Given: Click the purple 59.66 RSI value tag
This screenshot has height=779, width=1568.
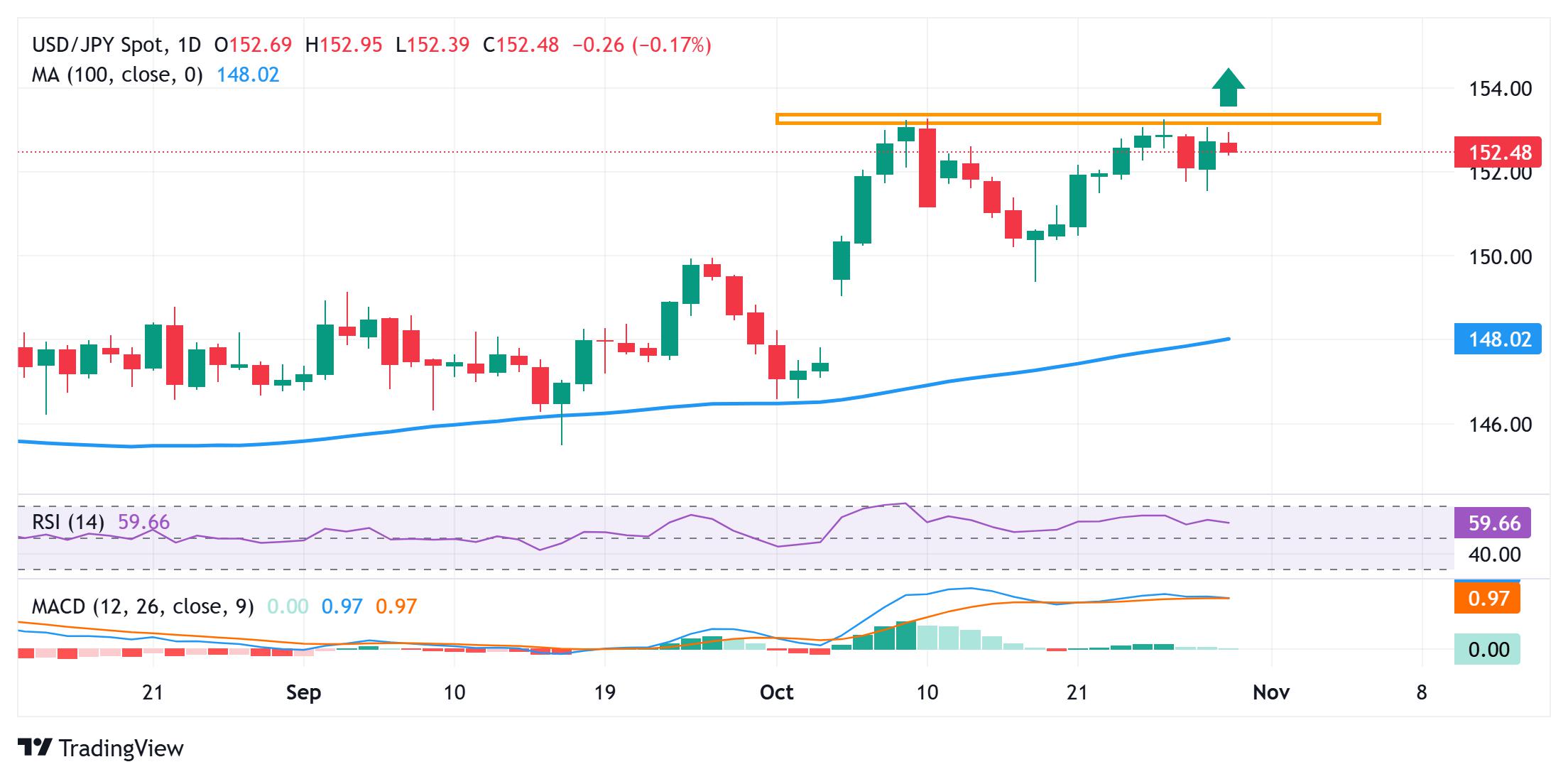Looking at the screenshot, I should (x=1493, y=523).
